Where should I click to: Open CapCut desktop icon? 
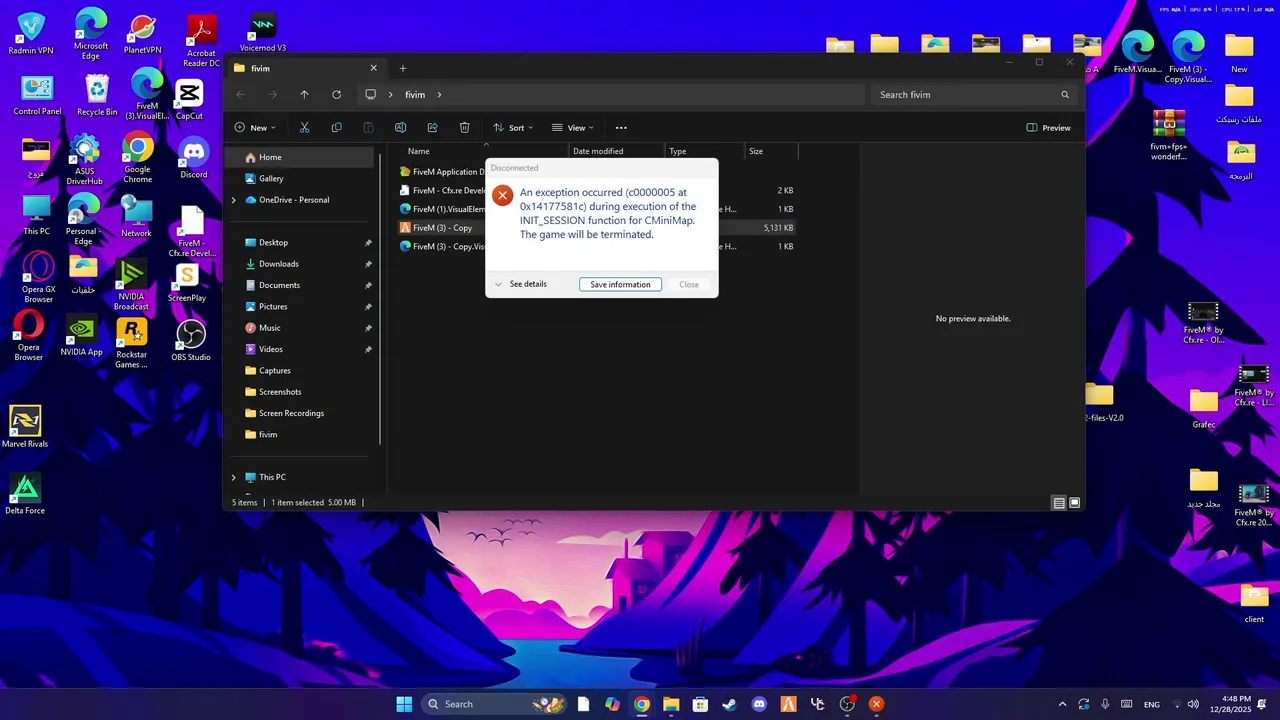click(x=189, y=100)
